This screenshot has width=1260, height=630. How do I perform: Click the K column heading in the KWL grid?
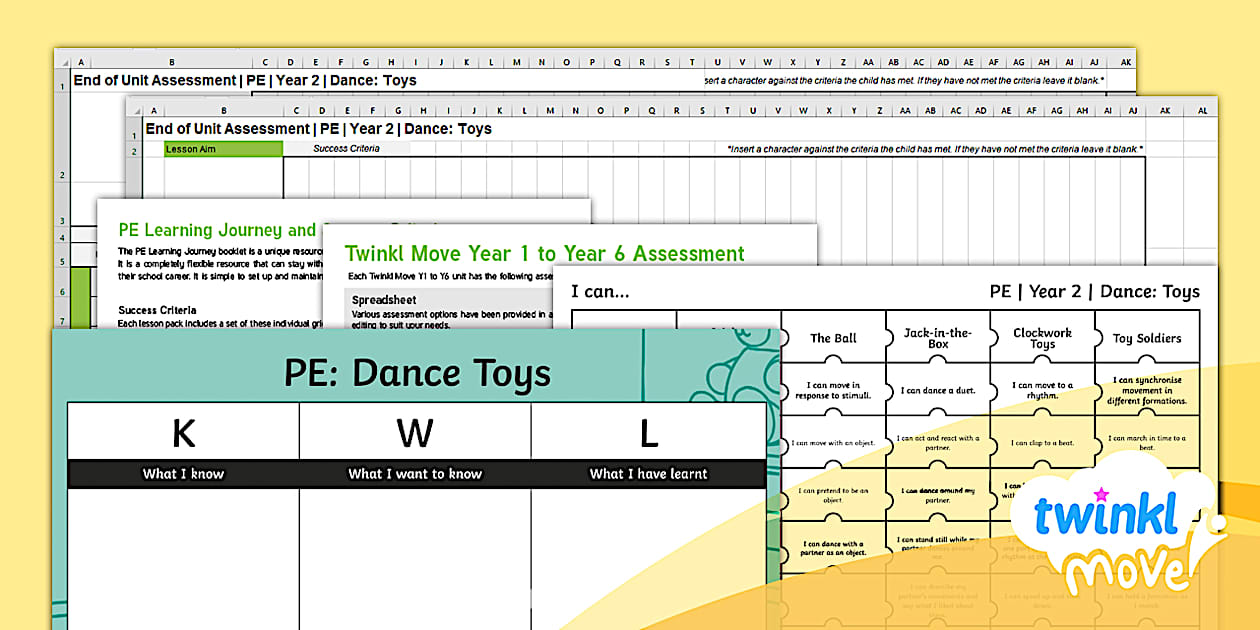coord(183,432)
